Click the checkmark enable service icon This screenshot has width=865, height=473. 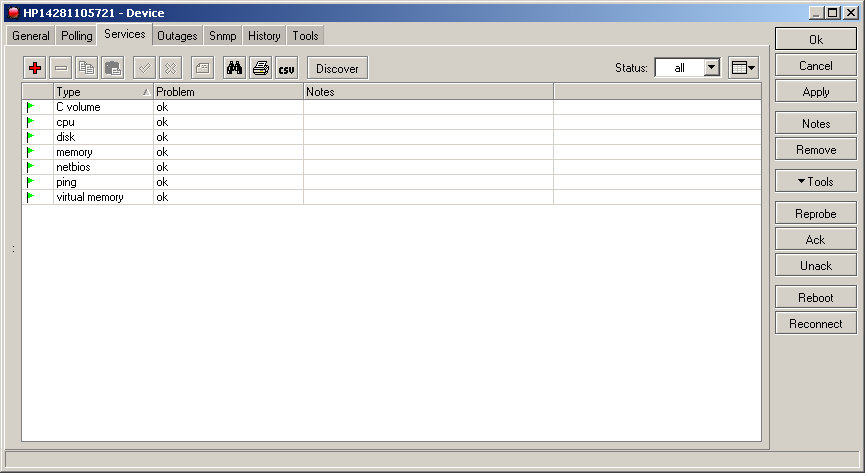pos(145,68)
